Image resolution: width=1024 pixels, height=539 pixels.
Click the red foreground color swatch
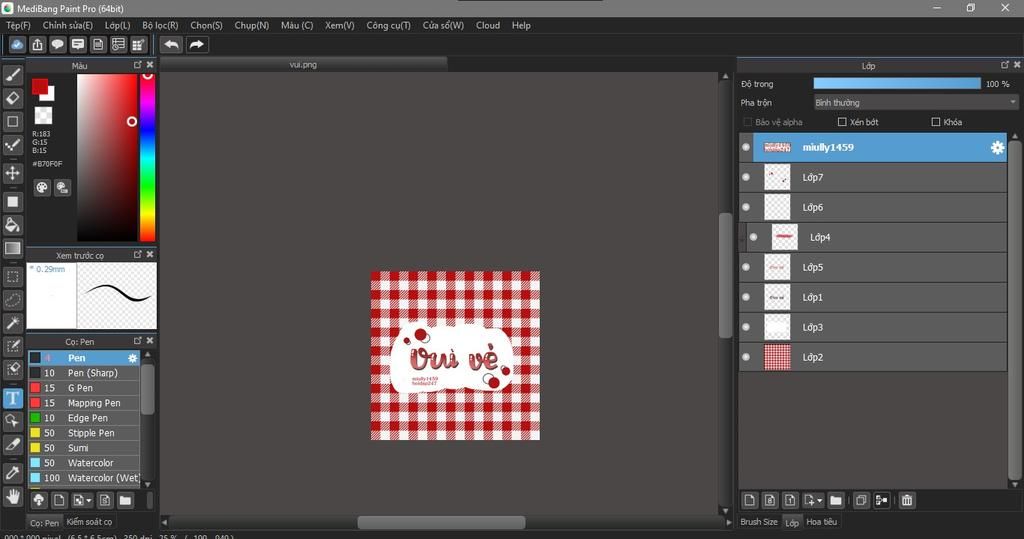pos(40,86)
